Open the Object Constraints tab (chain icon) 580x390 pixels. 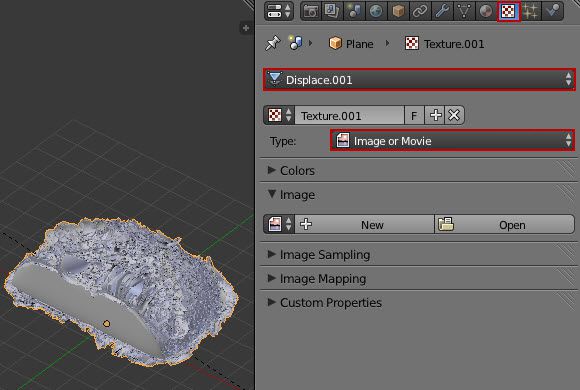[x=420, y=11]
